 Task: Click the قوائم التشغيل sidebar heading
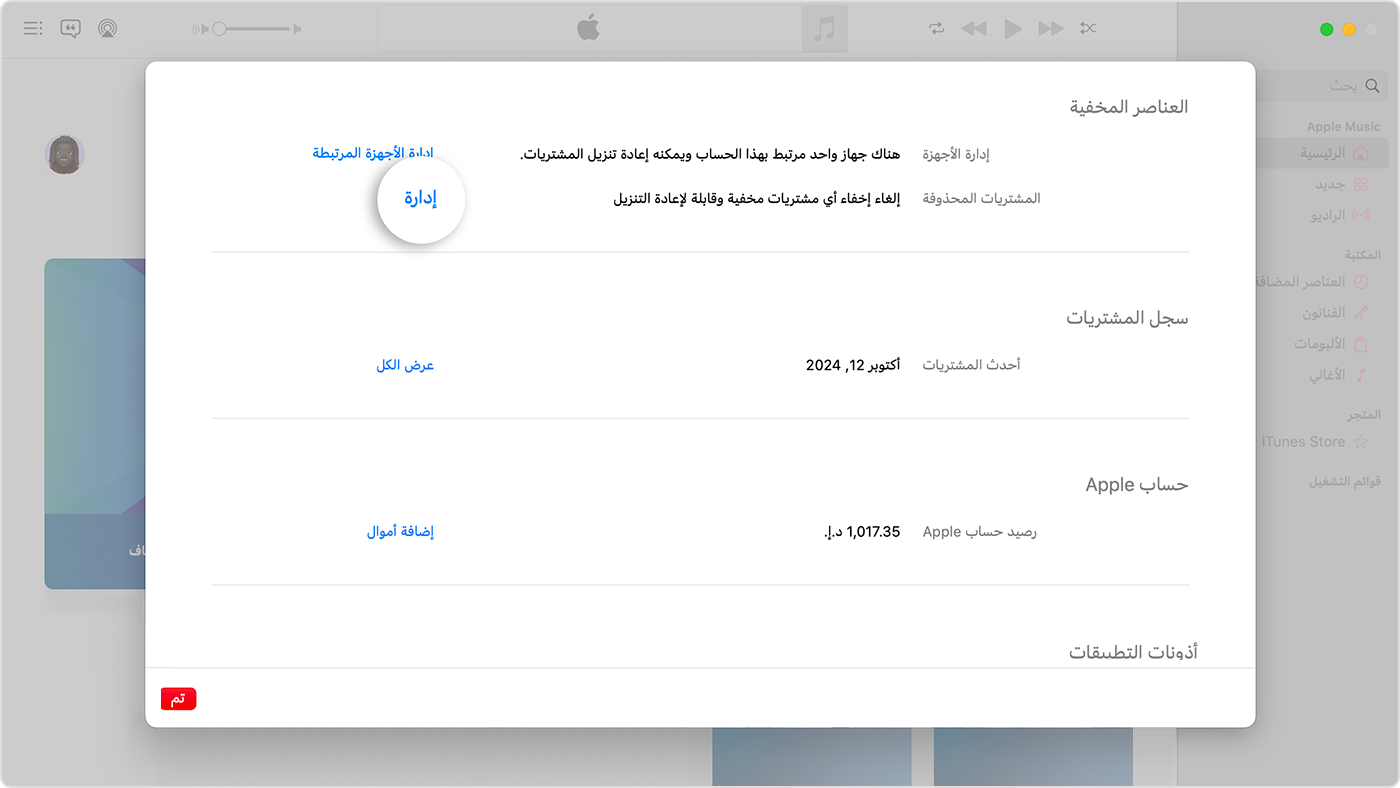[x=1345, y=481]
